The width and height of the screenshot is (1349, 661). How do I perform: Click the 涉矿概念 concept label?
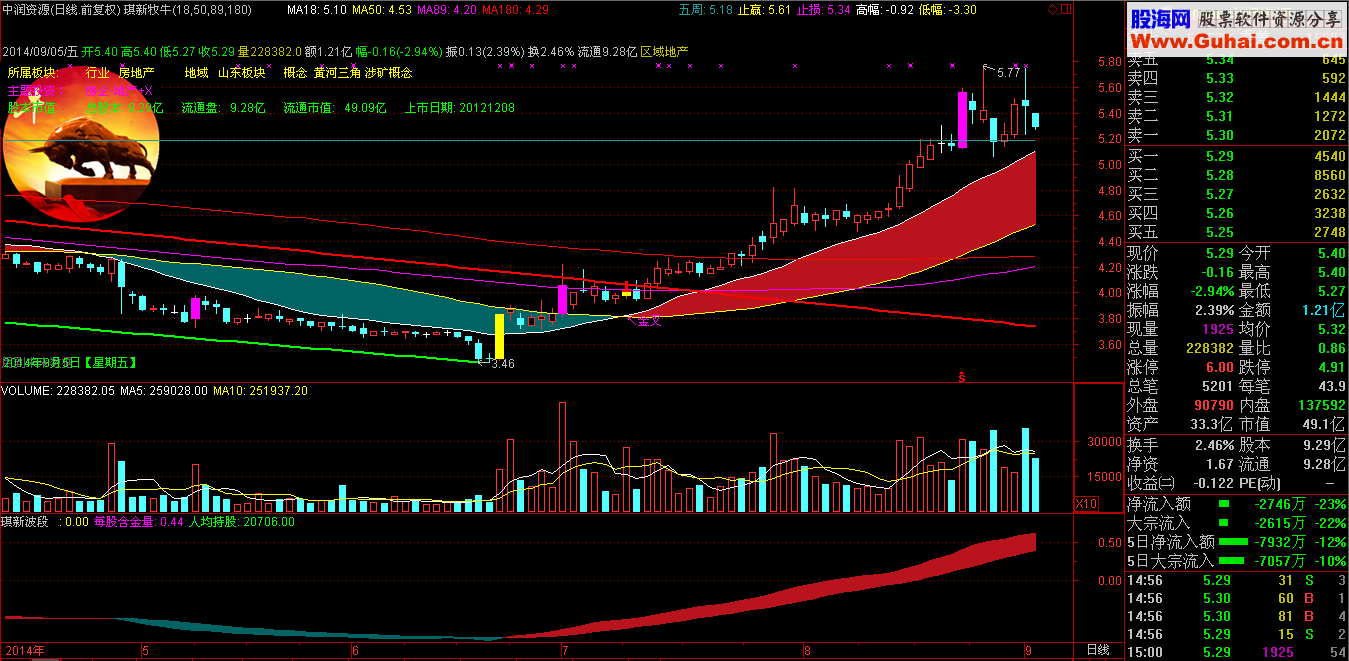[388, 72]
